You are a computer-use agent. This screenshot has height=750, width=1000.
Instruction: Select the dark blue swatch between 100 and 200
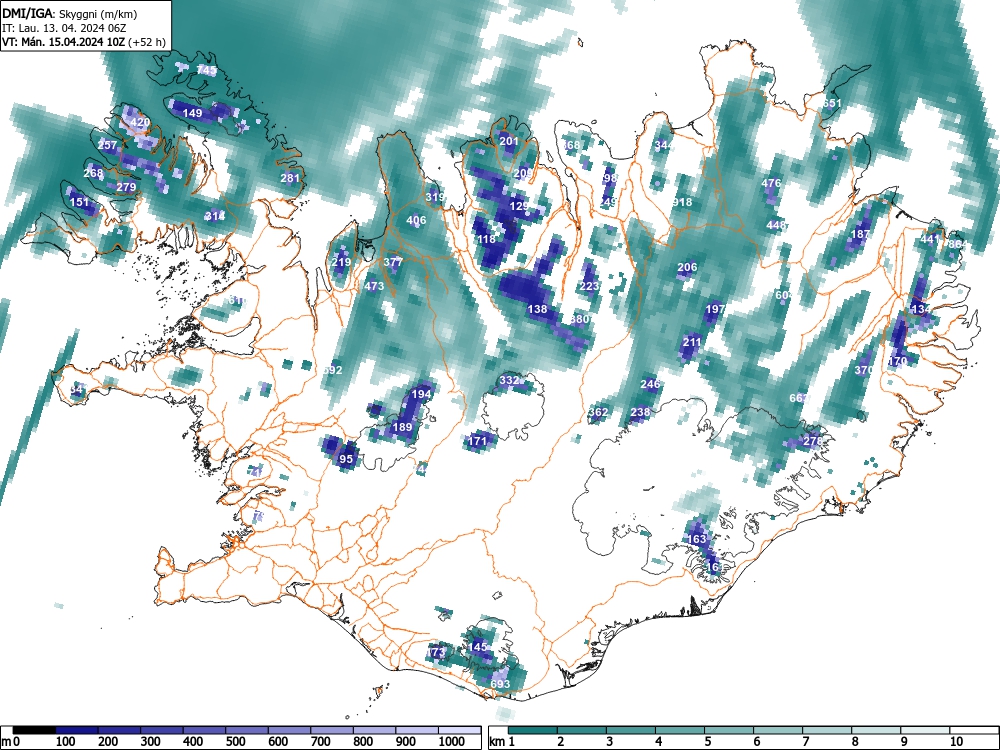(77, 731)
